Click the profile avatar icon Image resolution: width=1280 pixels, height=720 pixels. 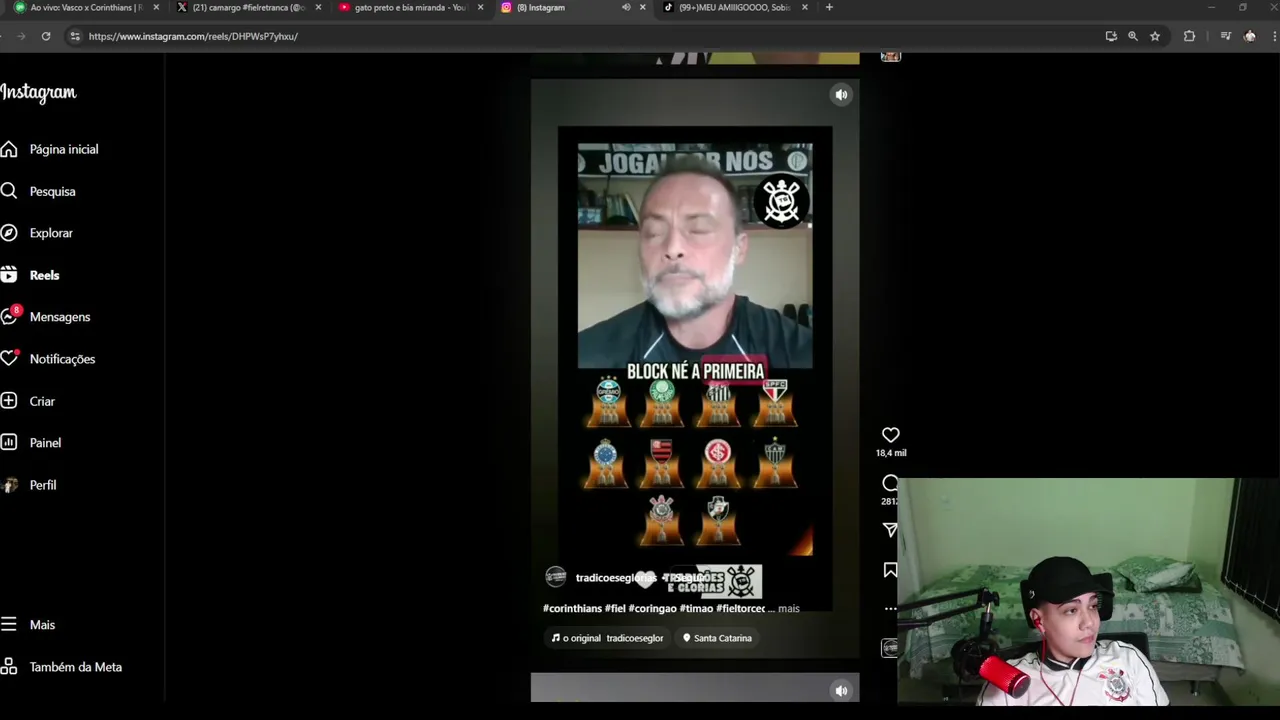(x=10, y=485)
